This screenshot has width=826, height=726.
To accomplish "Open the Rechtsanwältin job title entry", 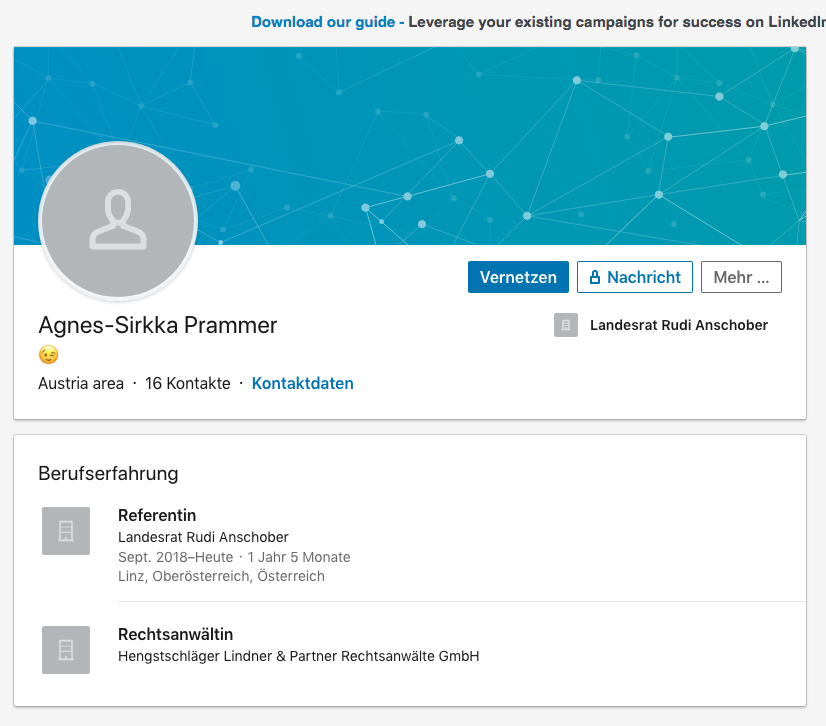I will click(x=175, y=634).
